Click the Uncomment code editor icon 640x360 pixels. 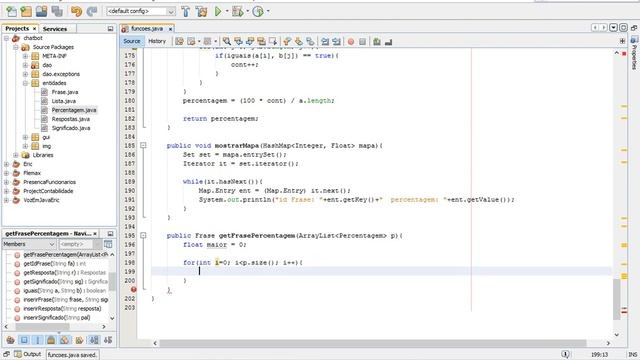(388, 41)
